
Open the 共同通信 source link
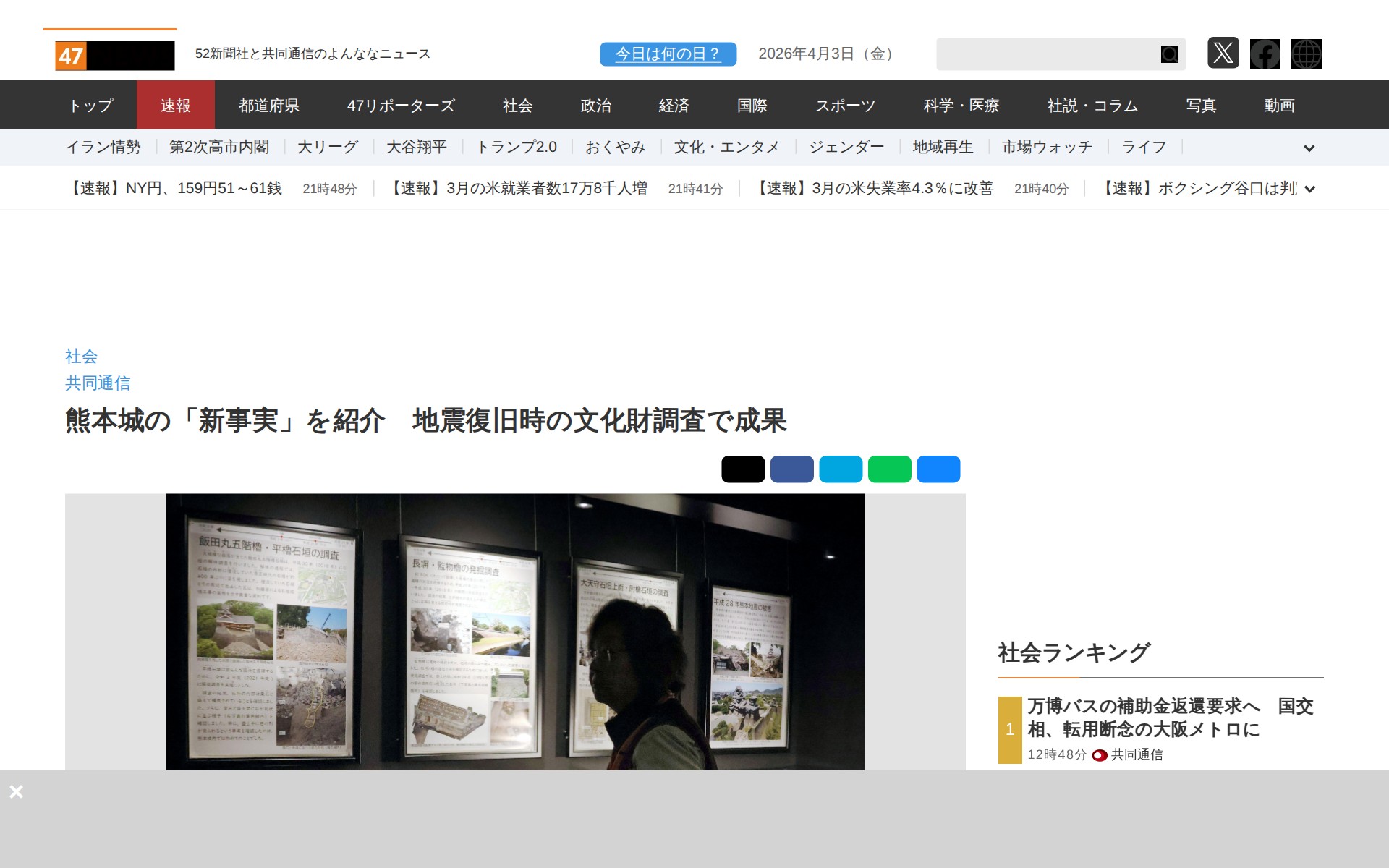pyautogui.click(x=98, y=383)
